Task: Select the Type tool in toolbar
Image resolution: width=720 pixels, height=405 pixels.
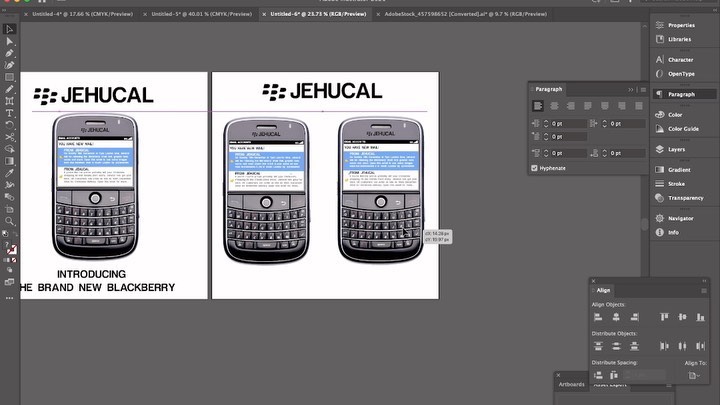Action: pyautogui.click(x=9, y=113)
